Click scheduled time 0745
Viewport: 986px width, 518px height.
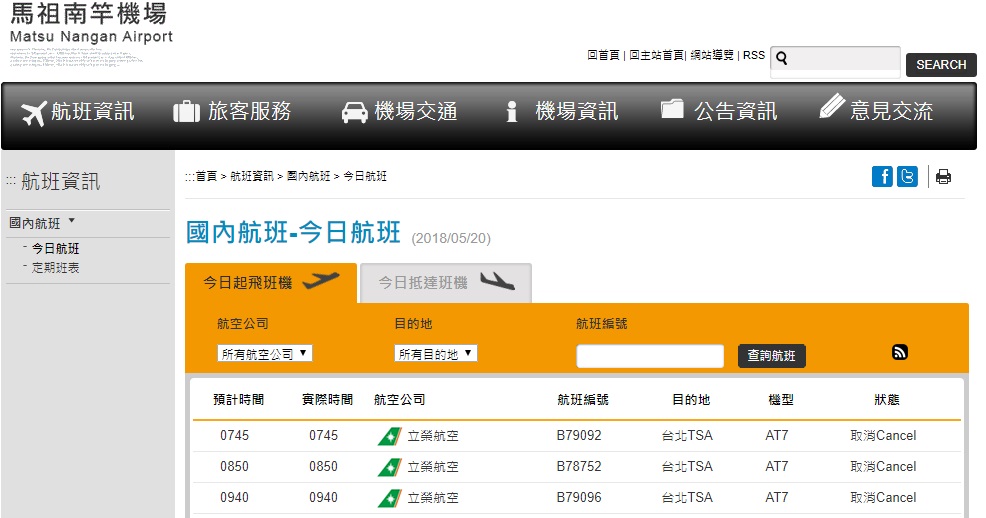point(235,436)
